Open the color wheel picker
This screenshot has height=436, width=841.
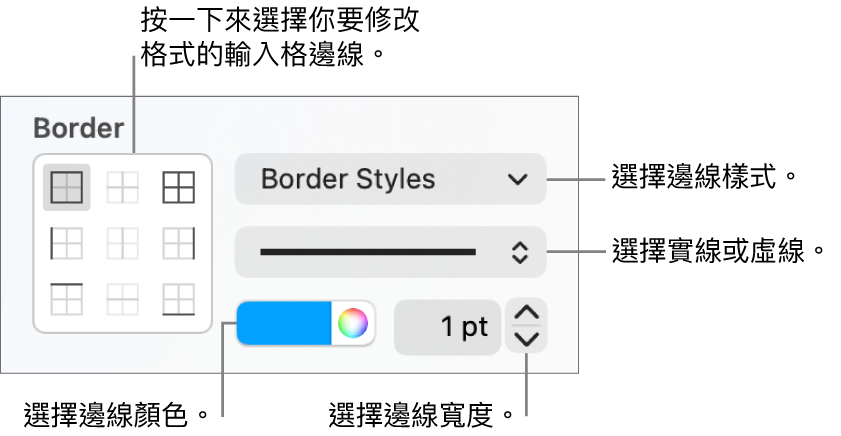pyautogui.click(x=353, y=323)
